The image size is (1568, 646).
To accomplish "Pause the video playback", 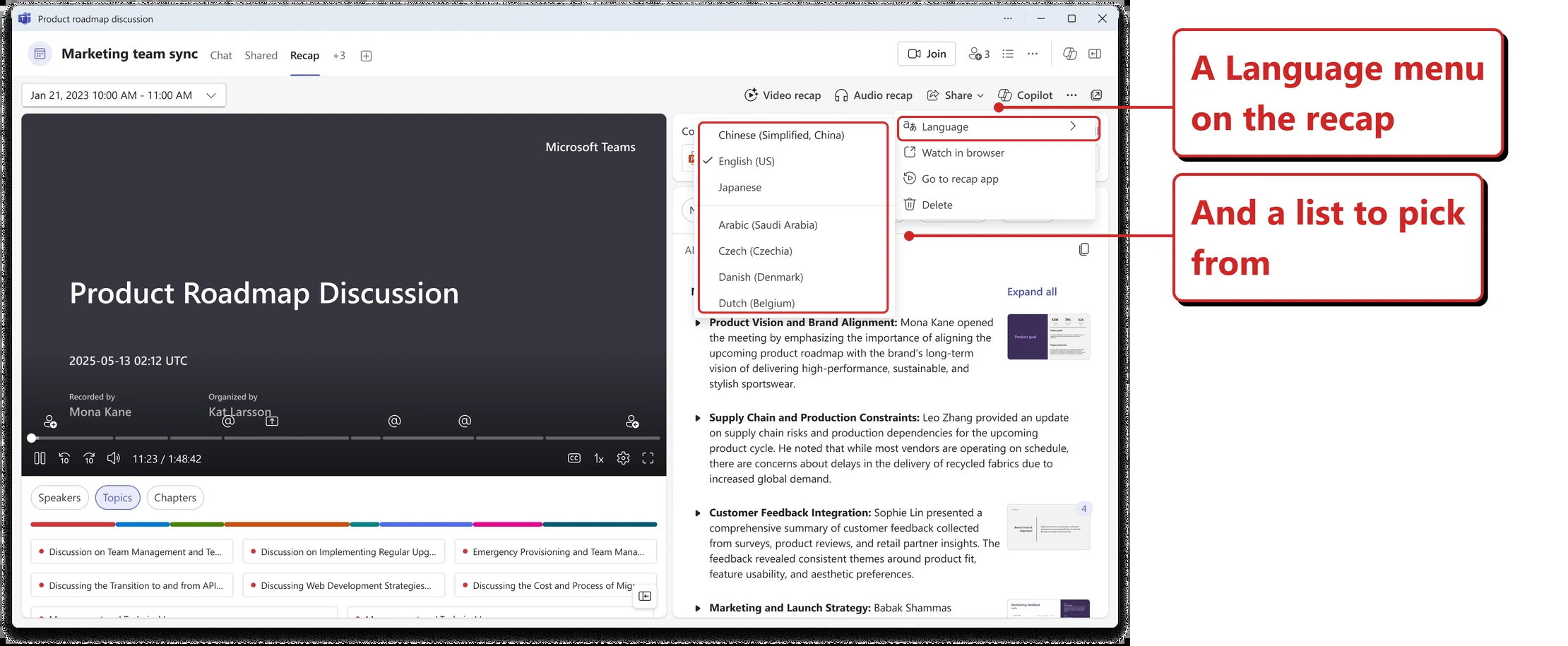I will [x=40, y=459].
